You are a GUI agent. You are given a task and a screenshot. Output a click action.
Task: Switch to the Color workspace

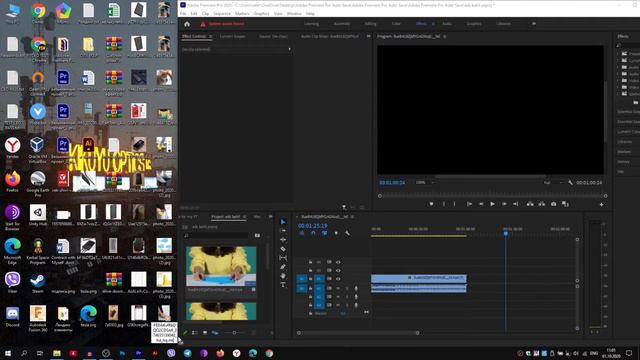(x=396, y=24)
